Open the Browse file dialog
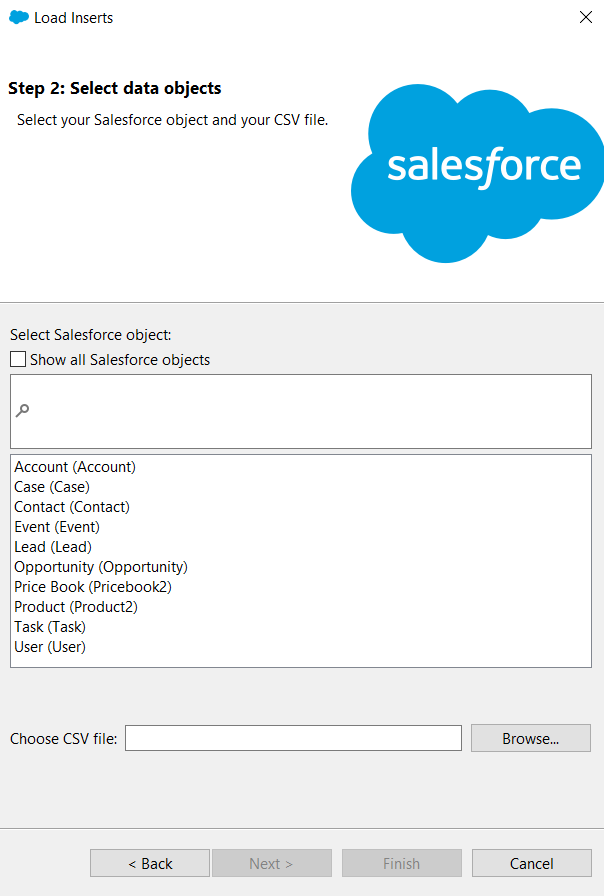This screenshot has width=604, height=896. tap(531, 739)
